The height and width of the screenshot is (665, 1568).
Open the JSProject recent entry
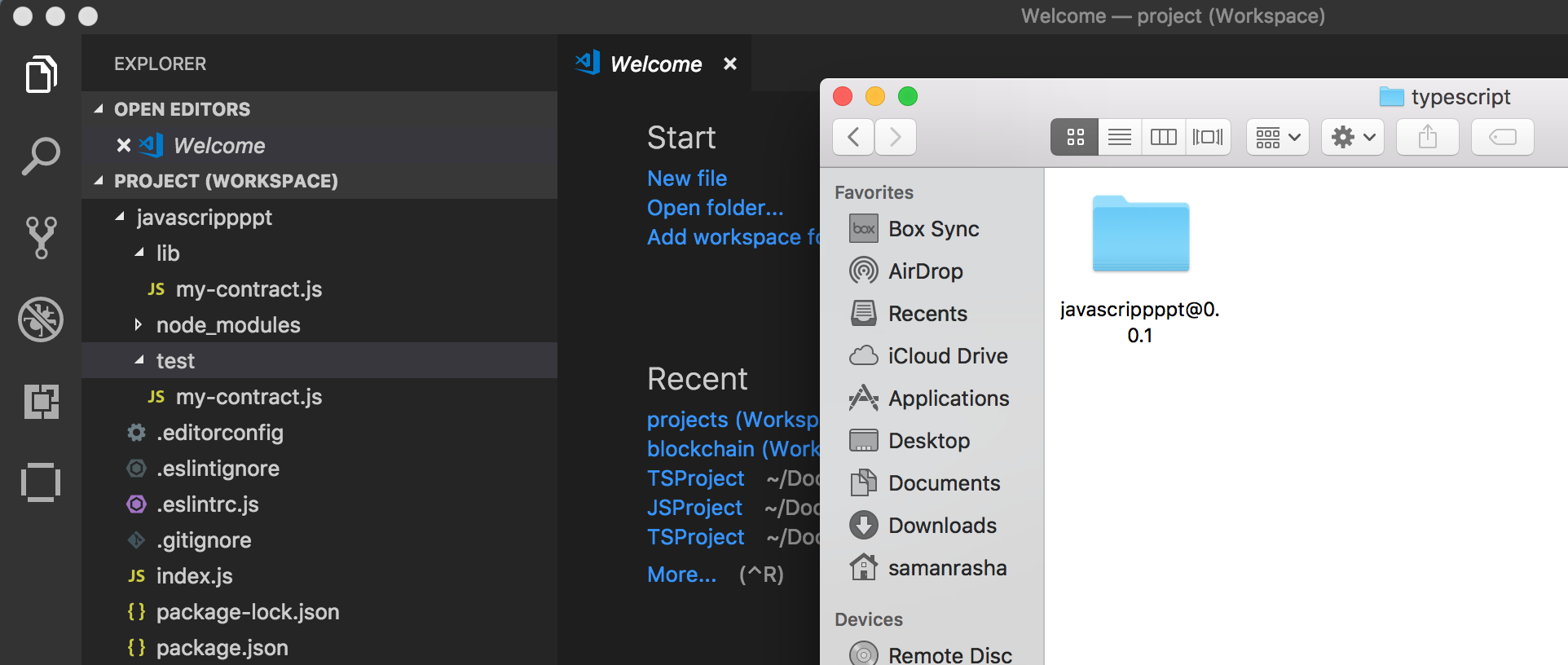tap(694, 507)
